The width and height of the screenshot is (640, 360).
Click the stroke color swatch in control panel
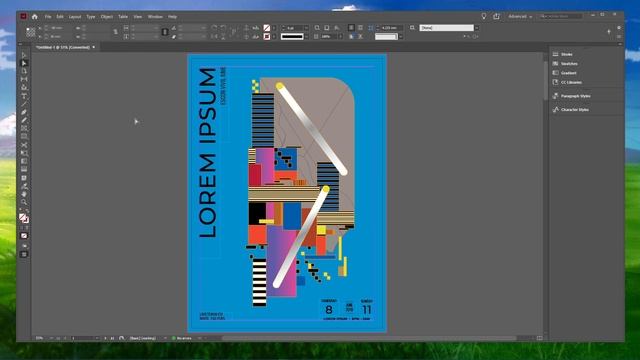pos(267,37)
